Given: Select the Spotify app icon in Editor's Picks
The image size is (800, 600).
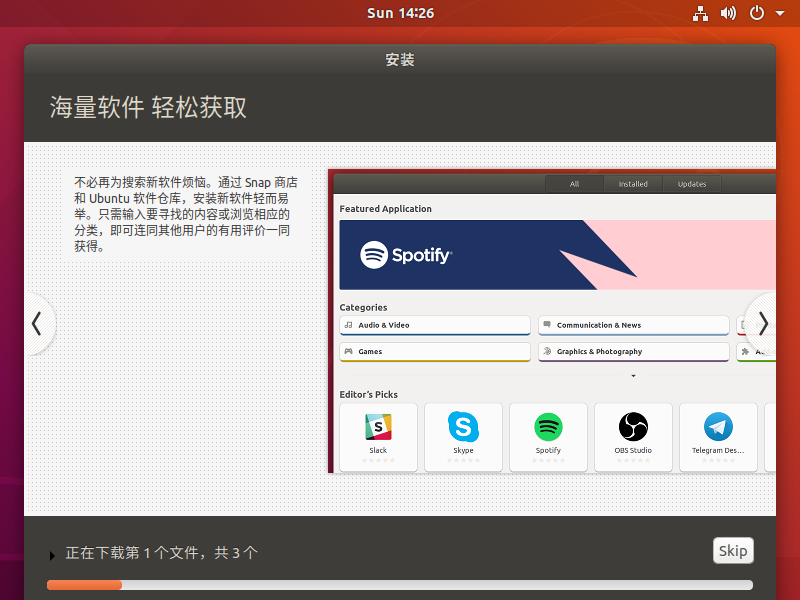Looking at the screenshot, I should coord(548,427).
